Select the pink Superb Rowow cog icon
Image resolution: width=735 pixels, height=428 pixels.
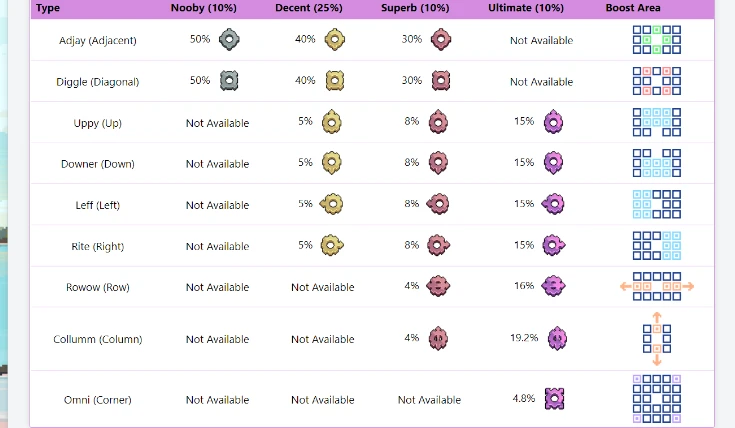click(438, 286)
